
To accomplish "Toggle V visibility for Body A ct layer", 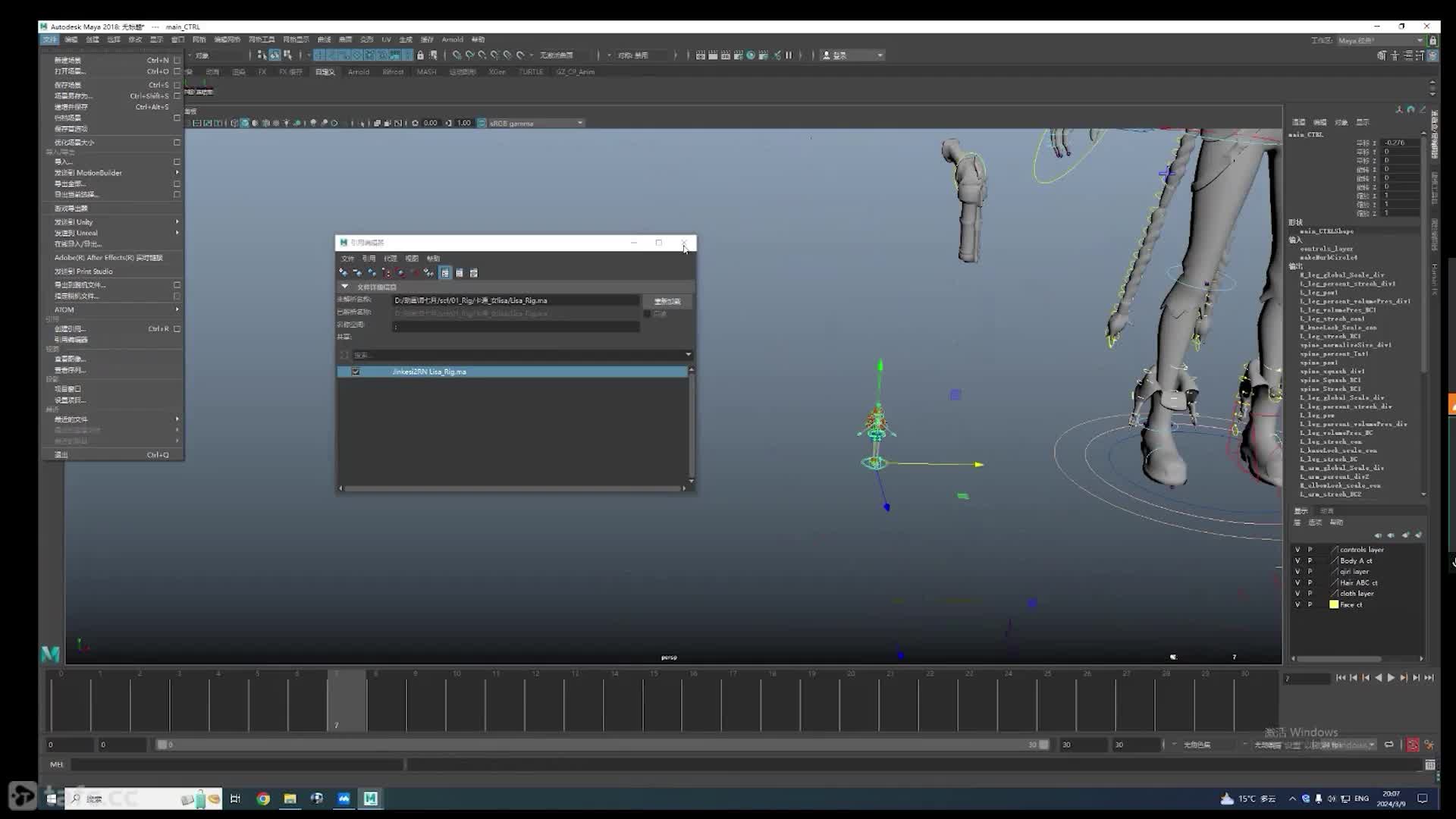I will (1297, 561).
